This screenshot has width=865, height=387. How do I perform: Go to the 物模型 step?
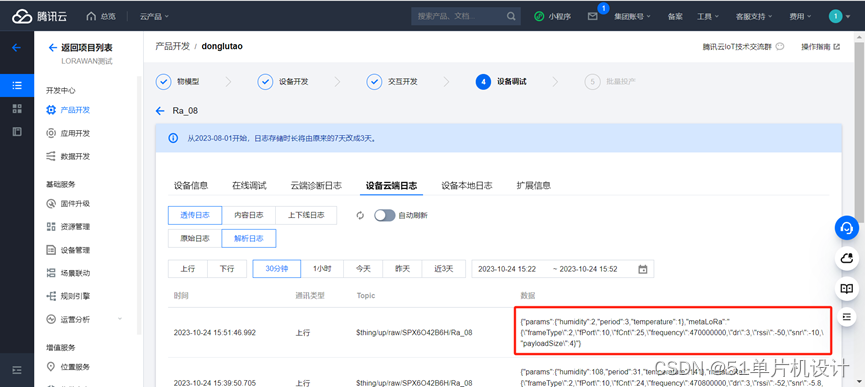tap(178, 82)
